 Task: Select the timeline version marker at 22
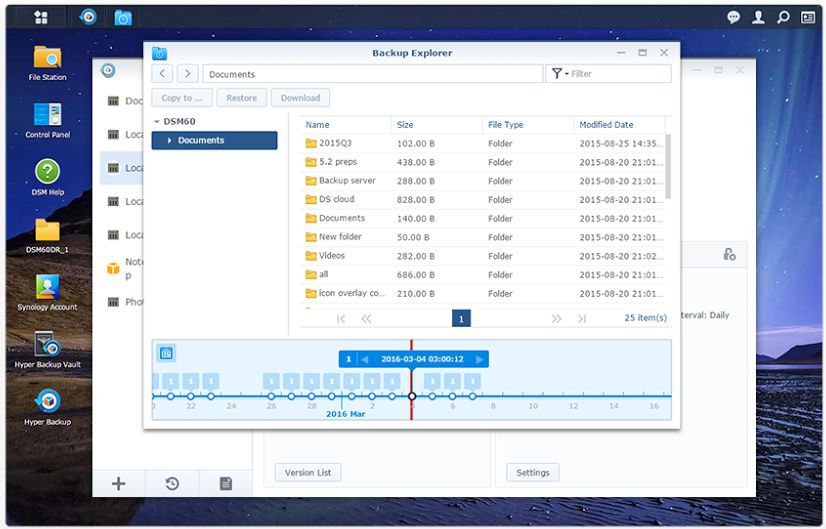[191, 396]
